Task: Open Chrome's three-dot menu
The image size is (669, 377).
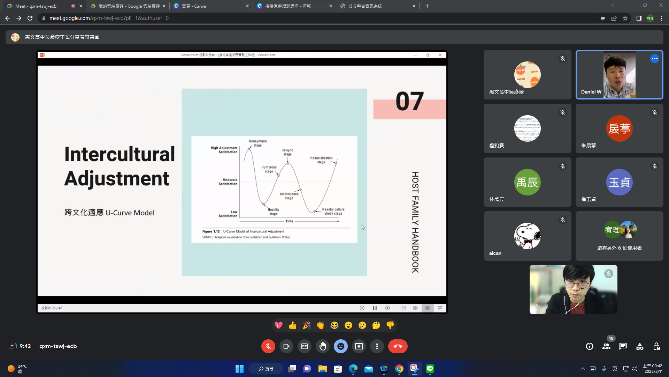Action: 661,18
